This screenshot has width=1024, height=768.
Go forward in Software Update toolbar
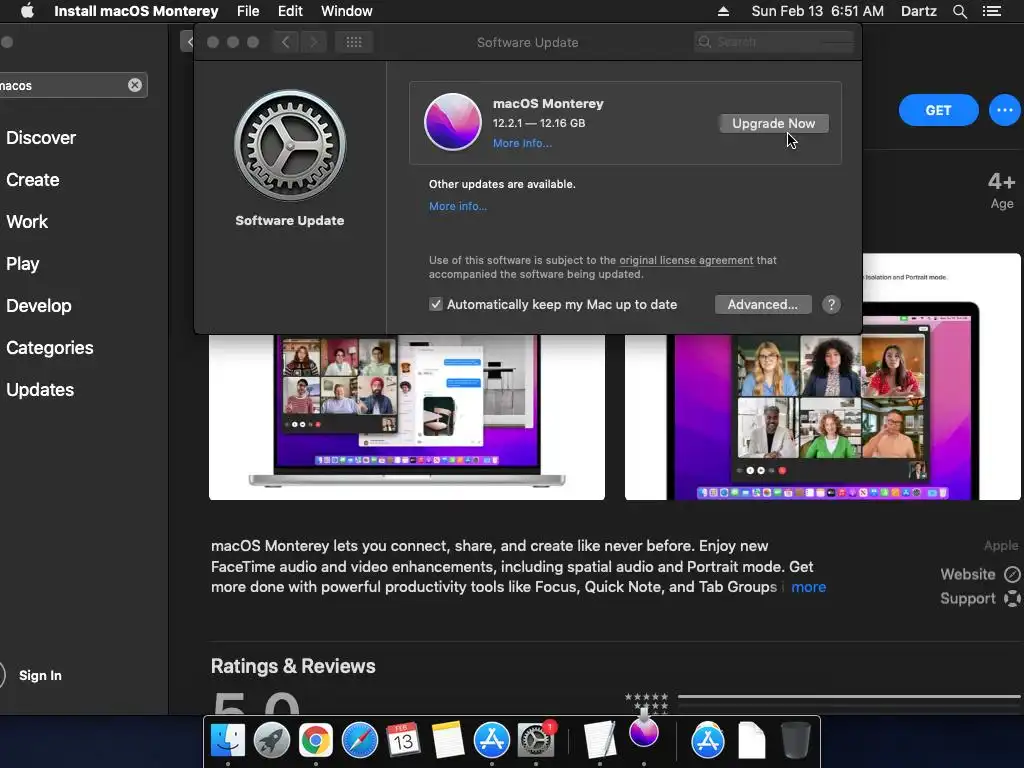(x=313, y=42)
